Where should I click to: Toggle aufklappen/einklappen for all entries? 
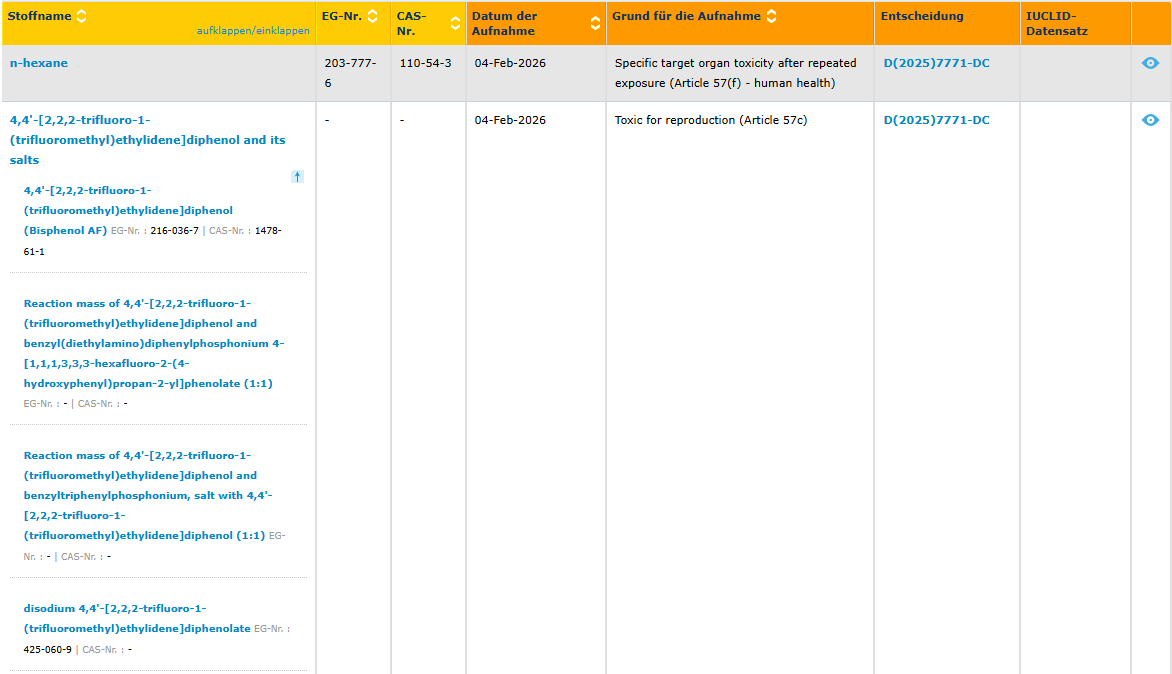click(253, 31)
